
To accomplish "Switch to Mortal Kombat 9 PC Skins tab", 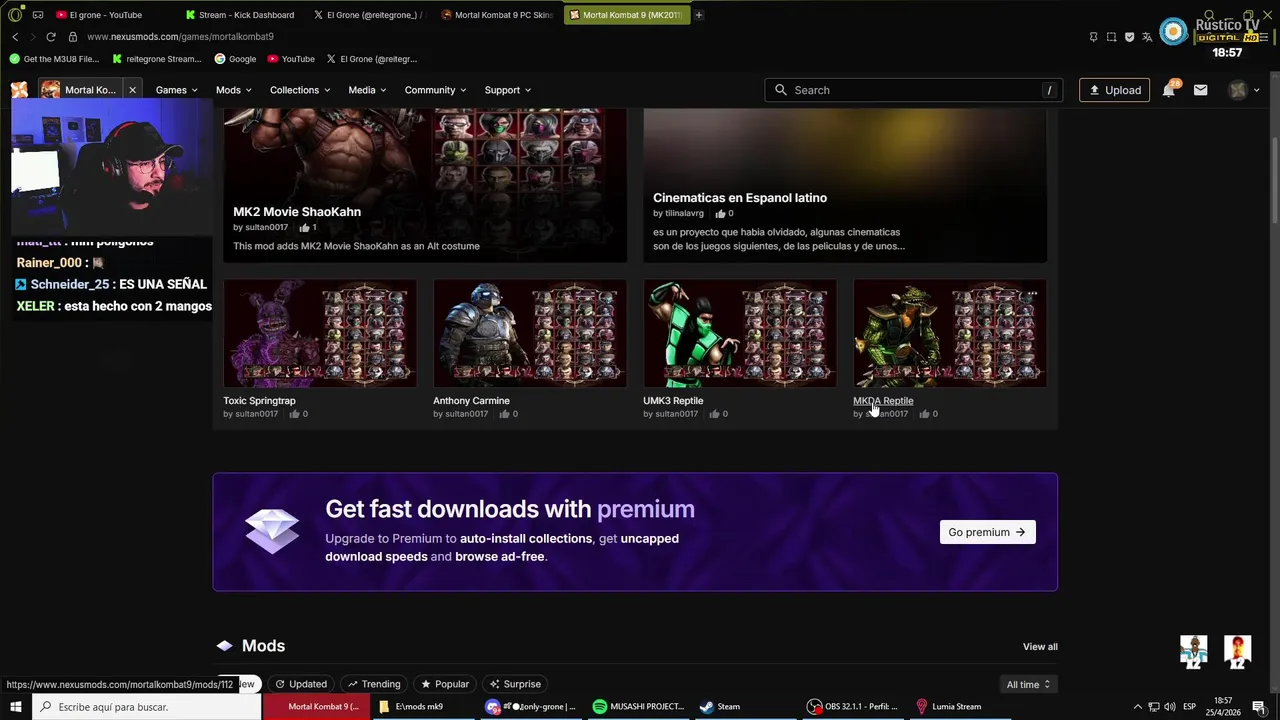I will click(496, 15).
